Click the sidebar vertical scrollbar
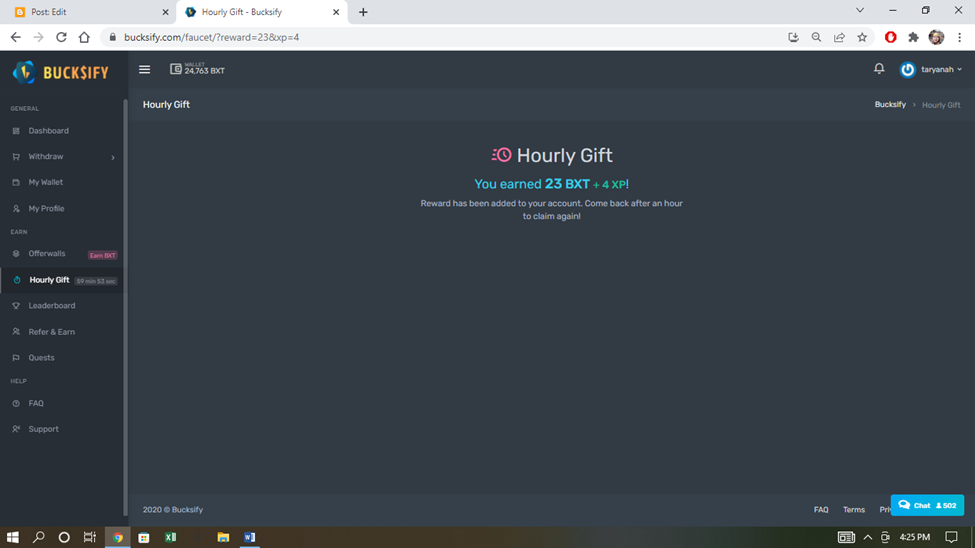The width and height of the screenshot is (975, 548). pos(125,306)
